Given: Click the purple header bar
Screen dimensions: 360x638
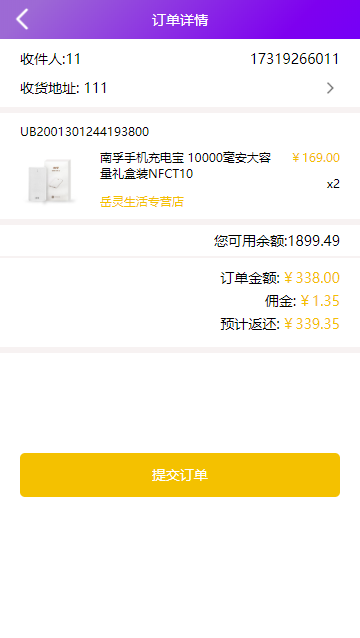Looking at the screenshot, I should point(180,20).
